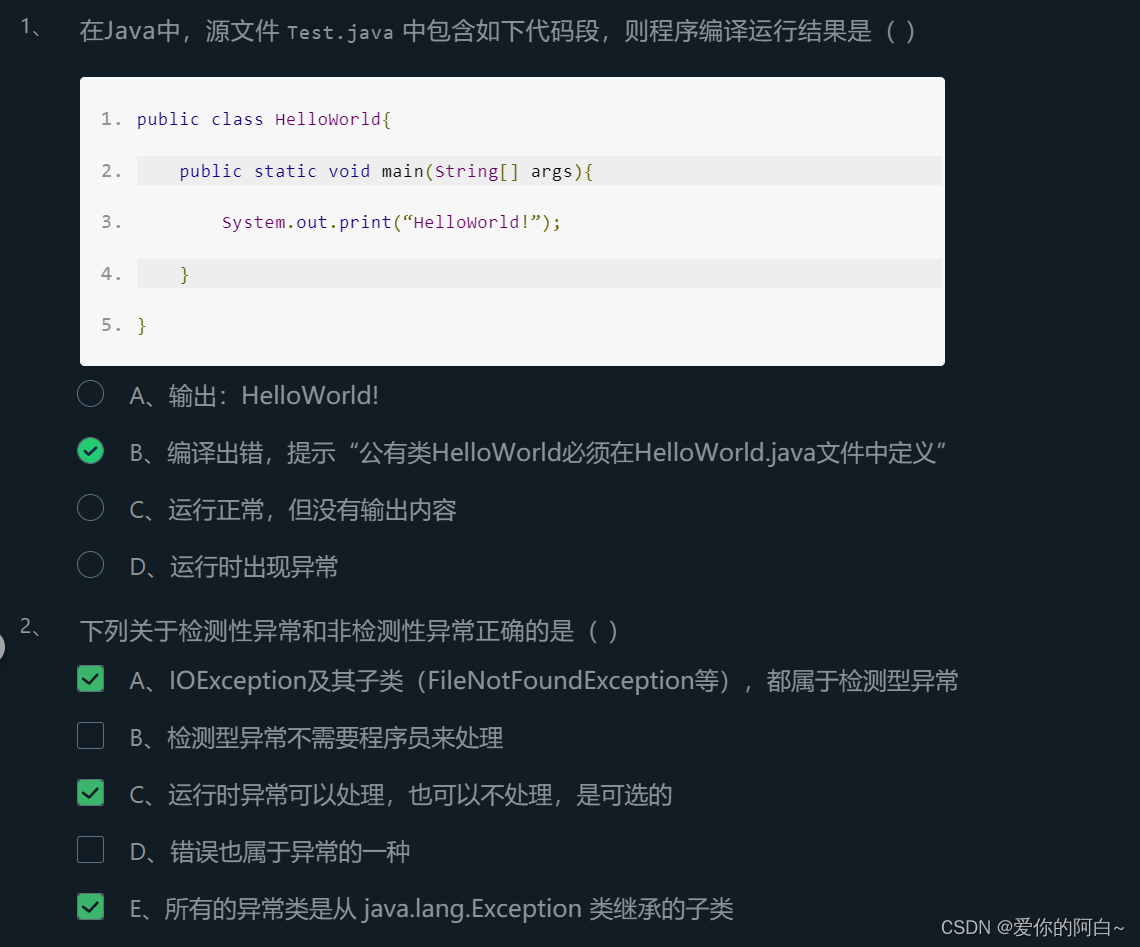Check option D "错误也属于异常的一种"
Screen dimensions: 1140x947
(90, 849)
